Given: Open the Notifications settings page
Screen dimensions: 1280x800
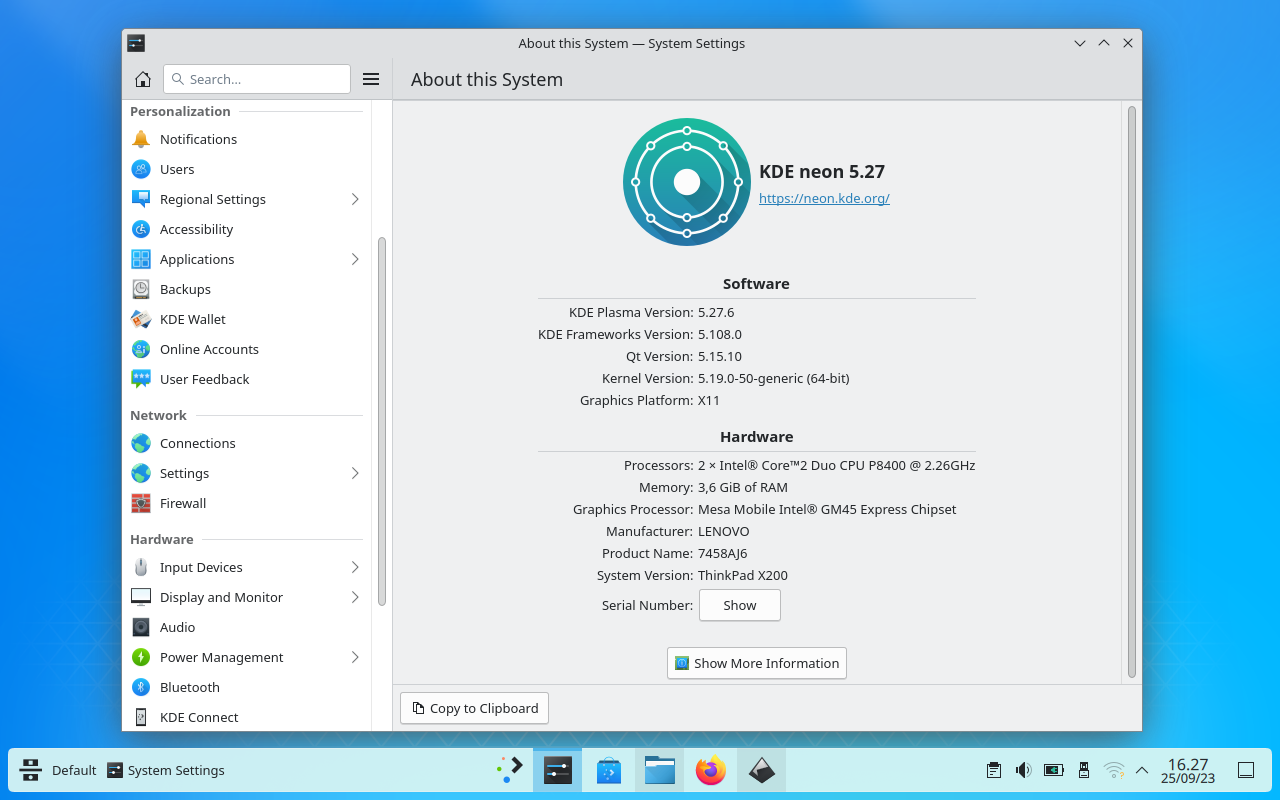Looking at the screenshot, I should [198, 139].
